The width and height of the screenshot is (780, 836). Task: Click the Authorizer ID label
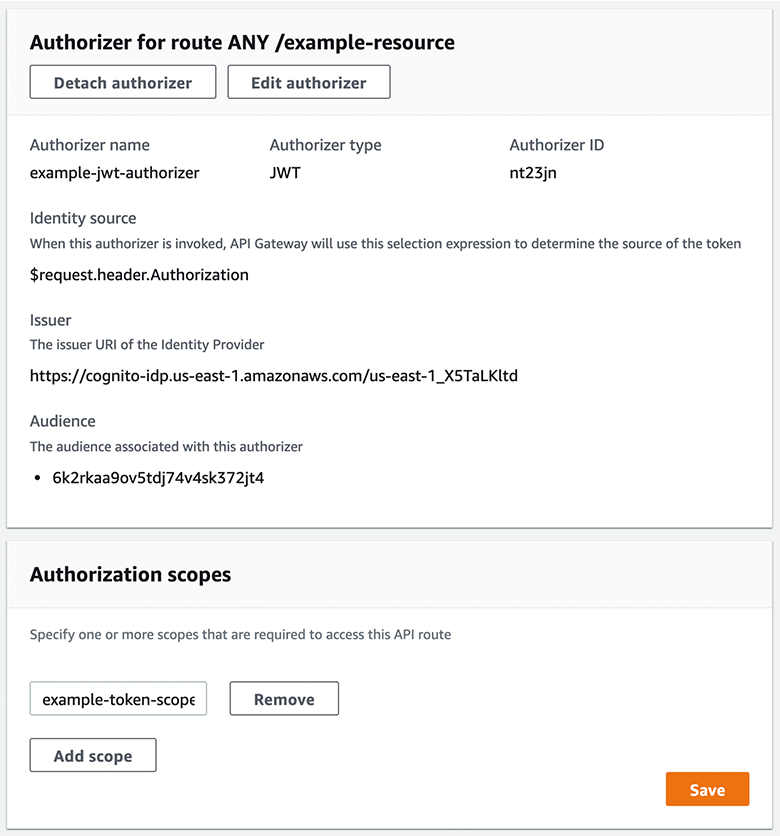[556, 145]
